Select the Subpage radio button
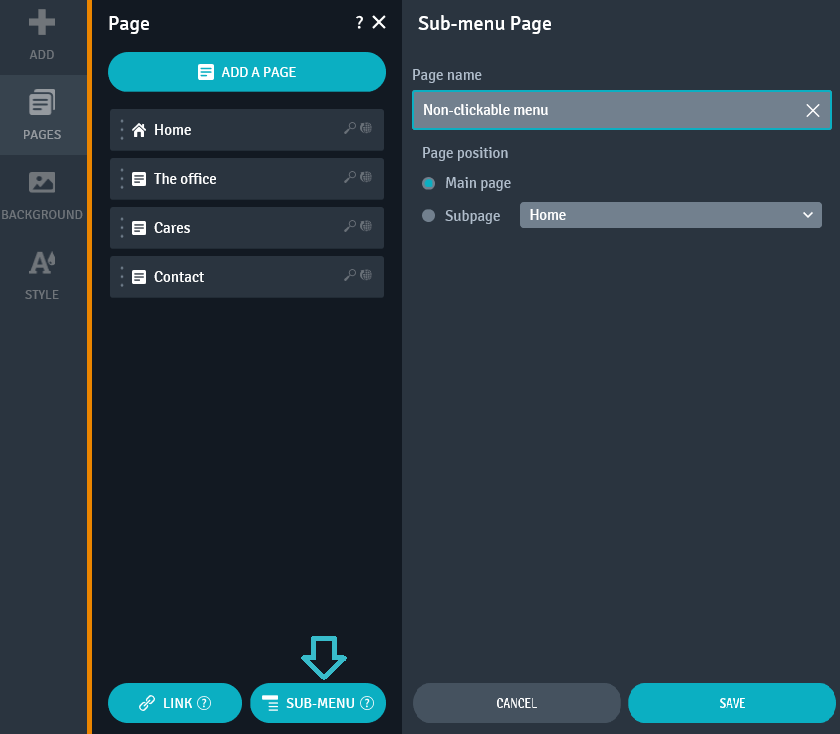The width and height of the screenshot is (840, 734). pyautogui.click(x=429, y=214)
